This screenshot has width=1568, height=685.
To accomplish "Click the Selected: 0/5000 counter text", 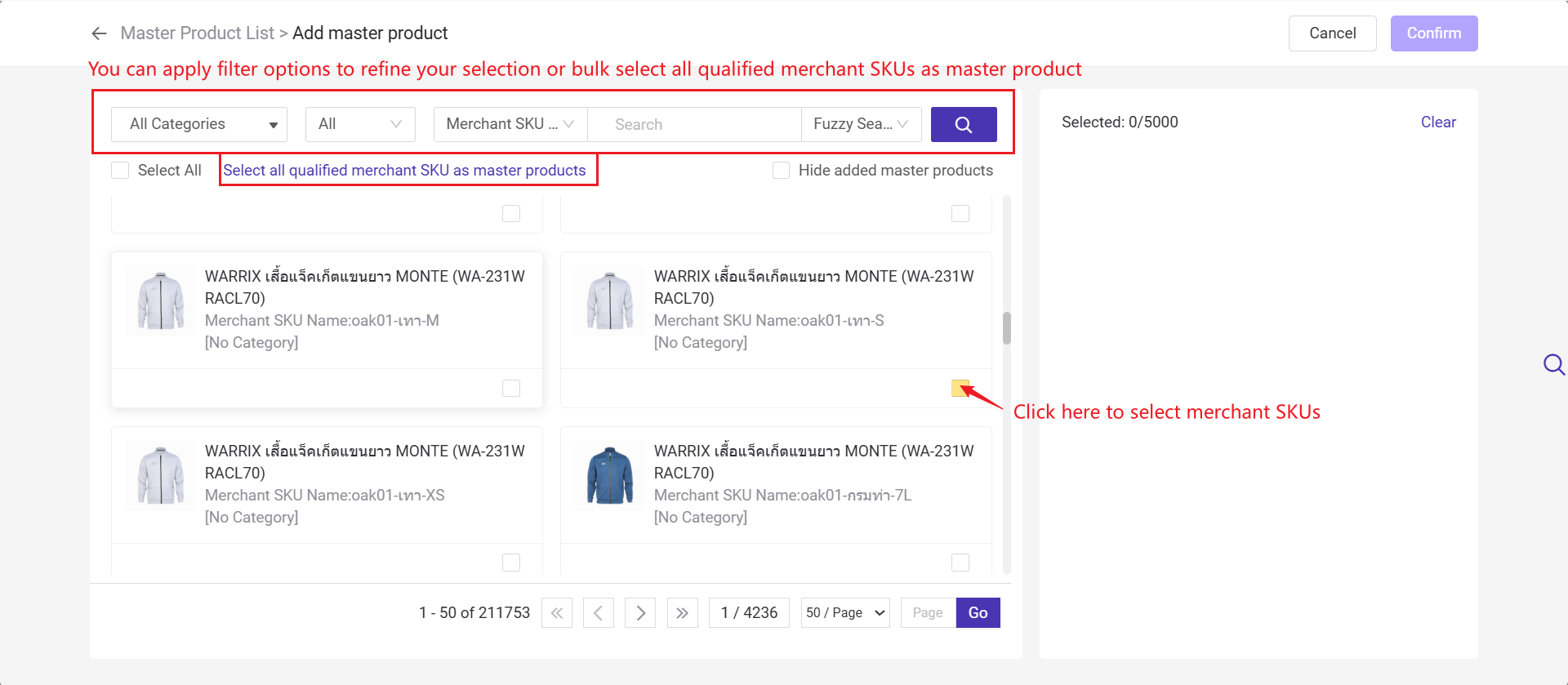I will [1120, 122].
